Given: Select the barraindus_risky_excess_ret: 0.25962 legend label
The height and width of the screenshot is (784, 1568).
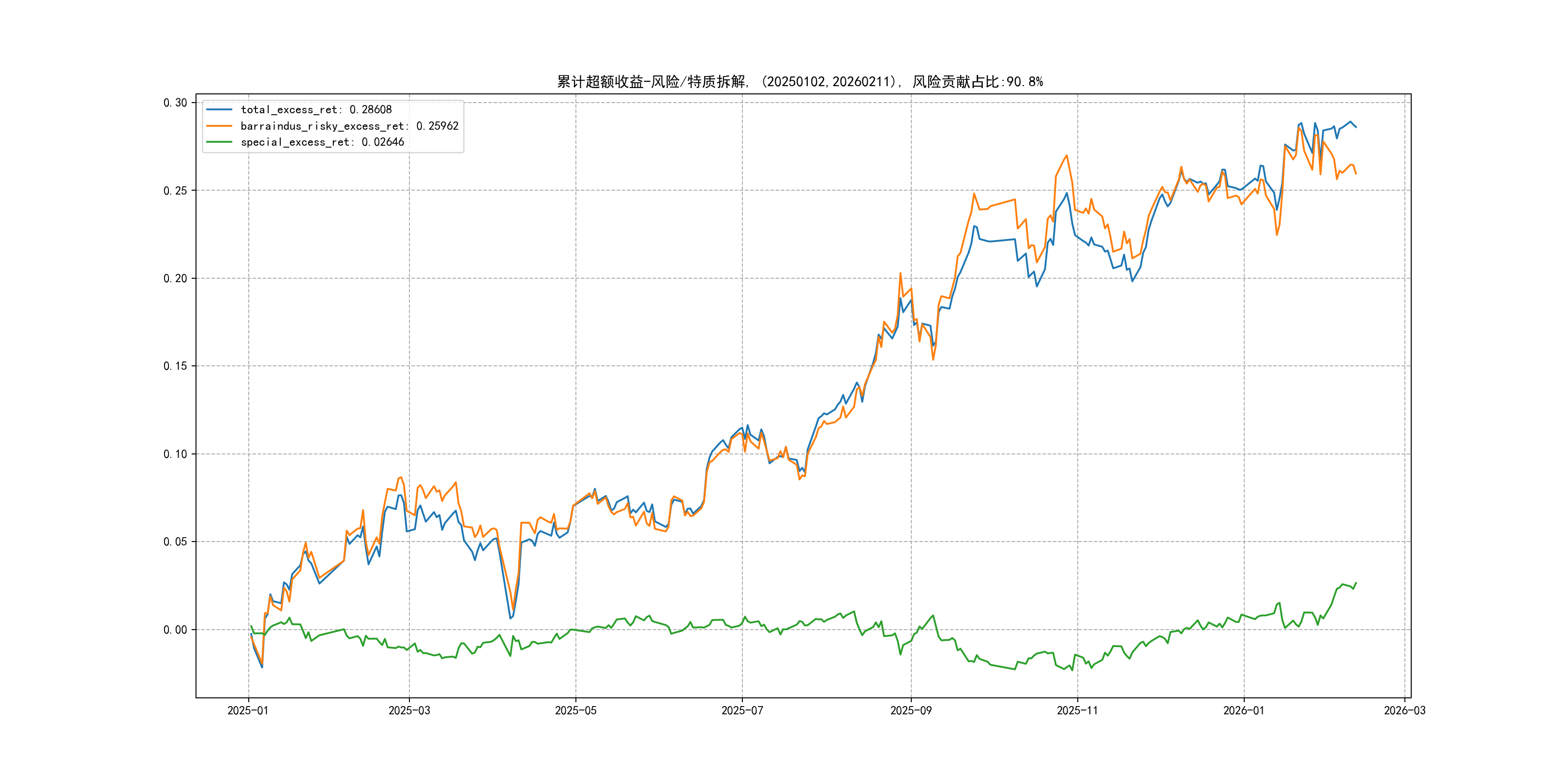Looking at the screenshot, I should (x=349, y=126).
